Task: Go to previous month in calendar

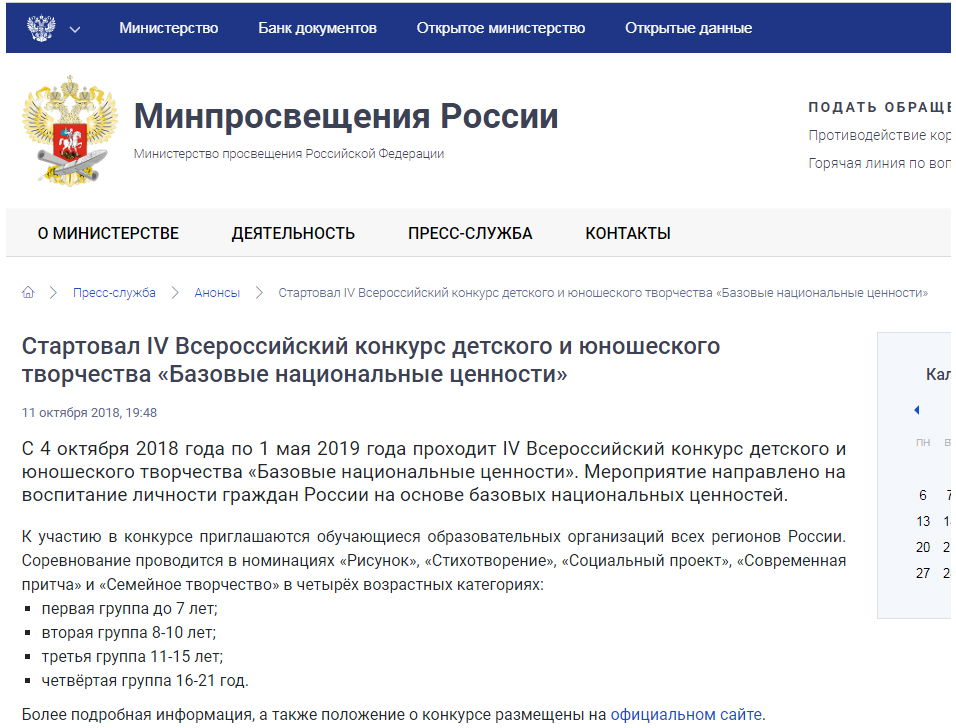Action: [x=917, y=410]
